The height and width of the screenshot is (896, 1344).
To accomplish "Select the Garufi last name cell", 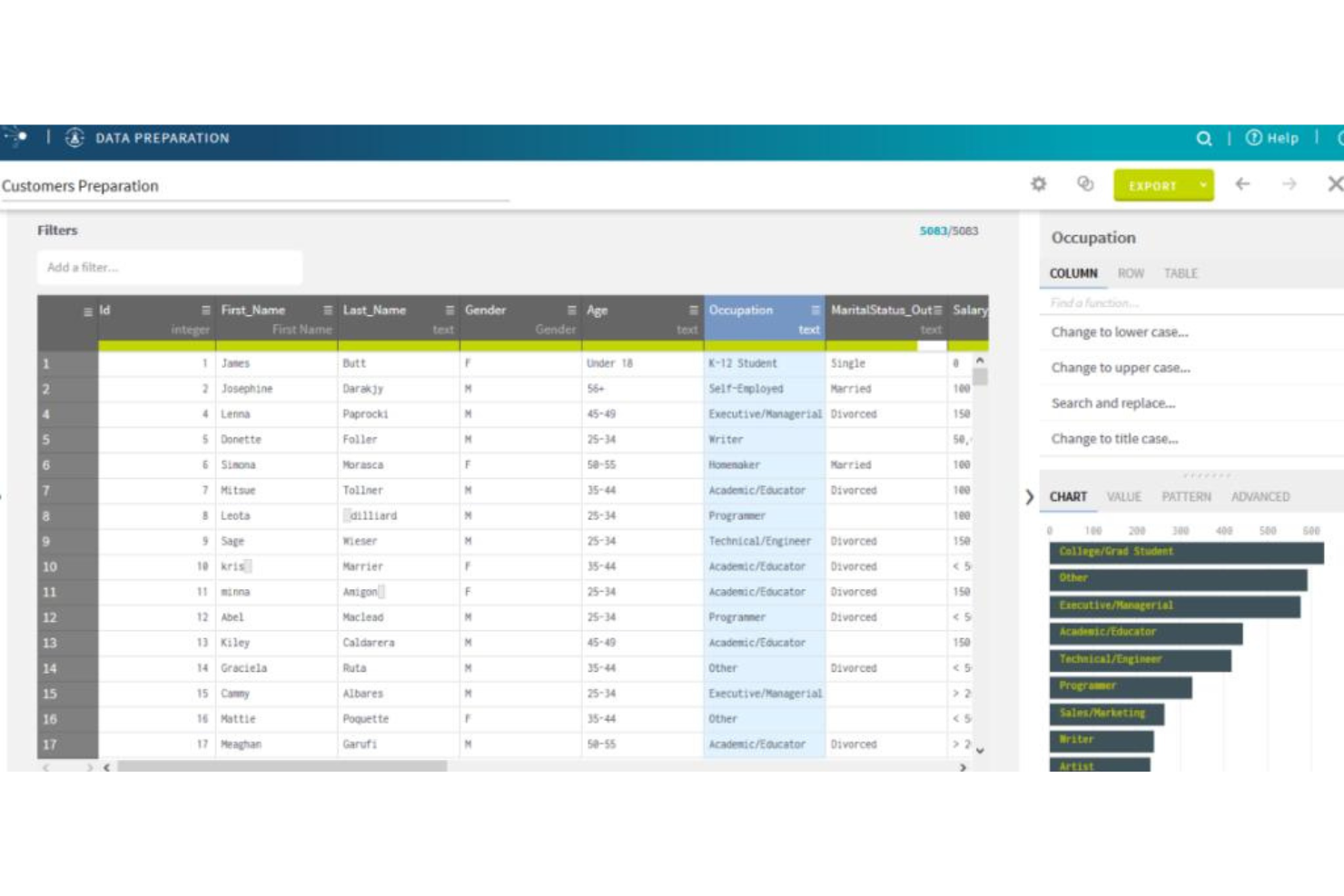I will [x=399, y=744].
